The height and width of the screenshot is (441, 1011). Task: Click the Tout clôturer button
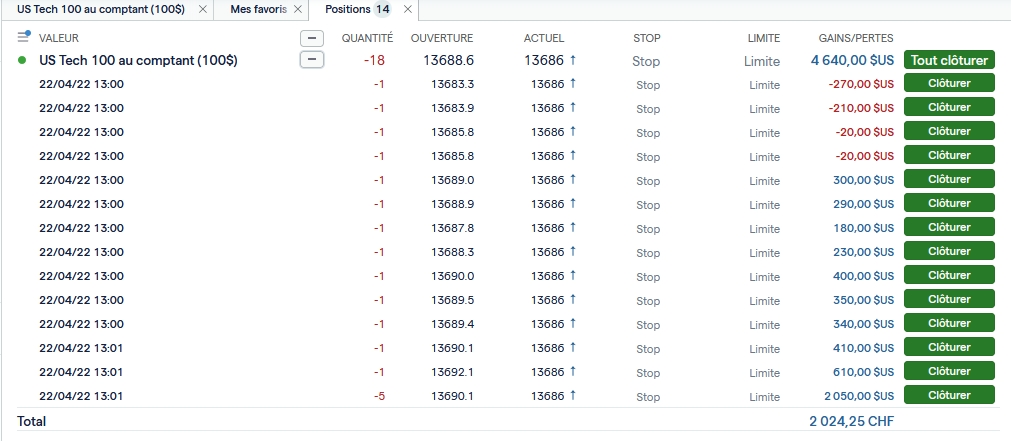click(949, 60)
